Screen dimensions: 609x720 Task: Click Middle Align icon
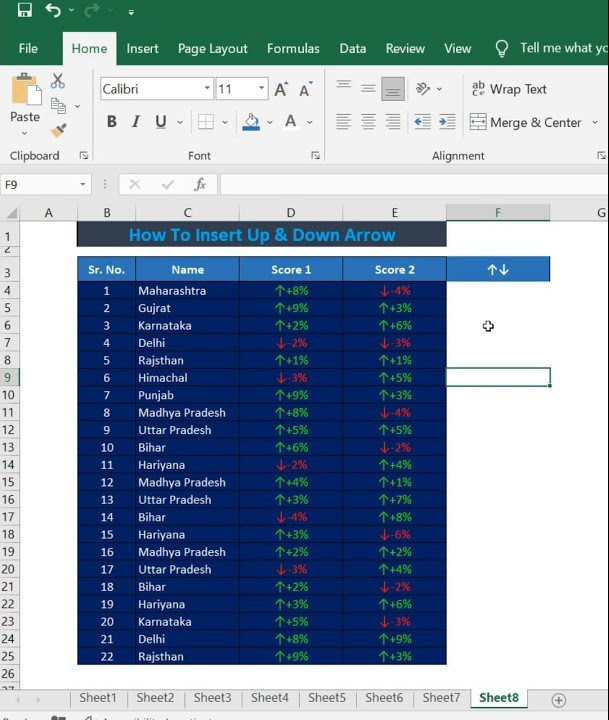368,88
